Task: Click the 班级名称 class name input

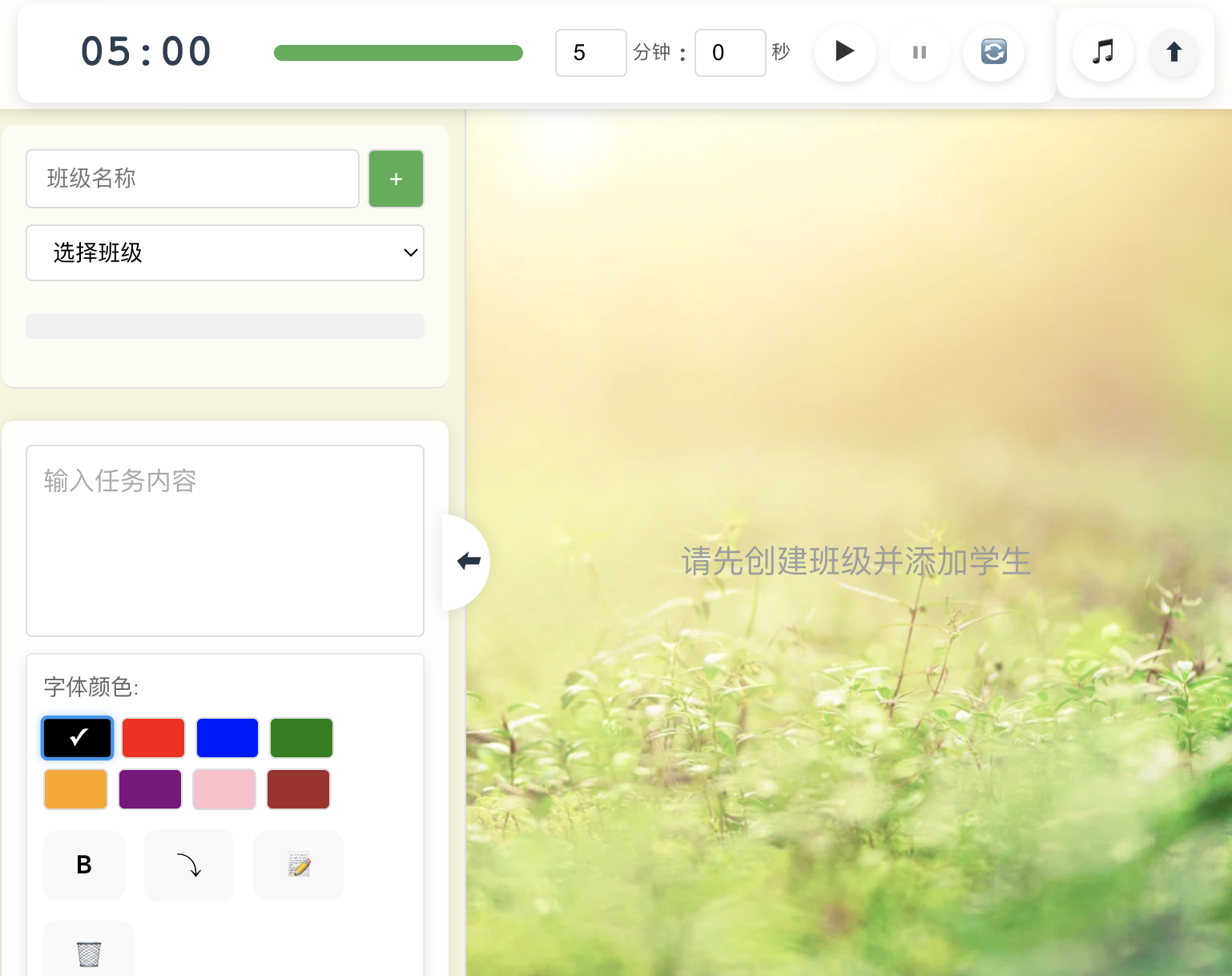Action: [x=192, y=178]
